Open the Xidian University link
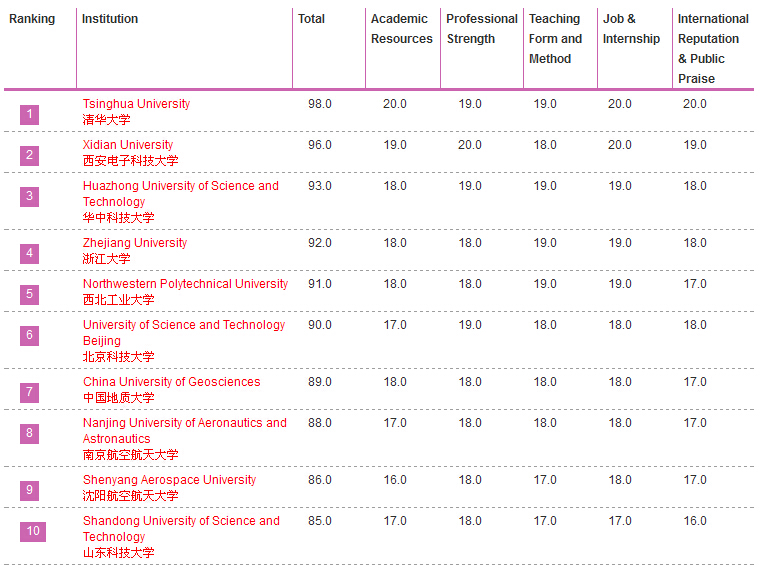766x573 pixels. 128,145
